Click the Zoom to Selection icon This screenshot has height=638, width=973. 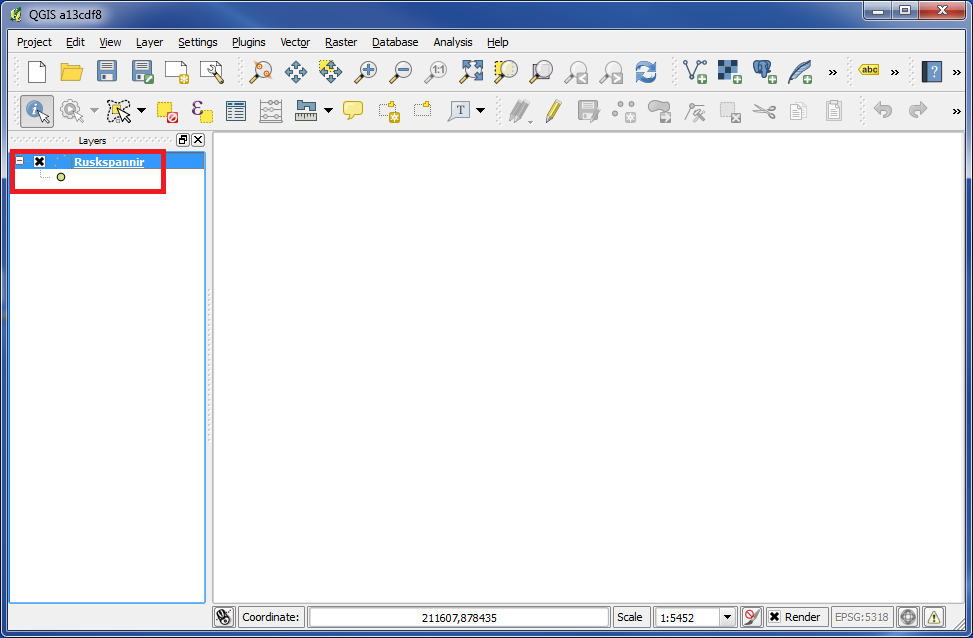[x=506, y=72]
